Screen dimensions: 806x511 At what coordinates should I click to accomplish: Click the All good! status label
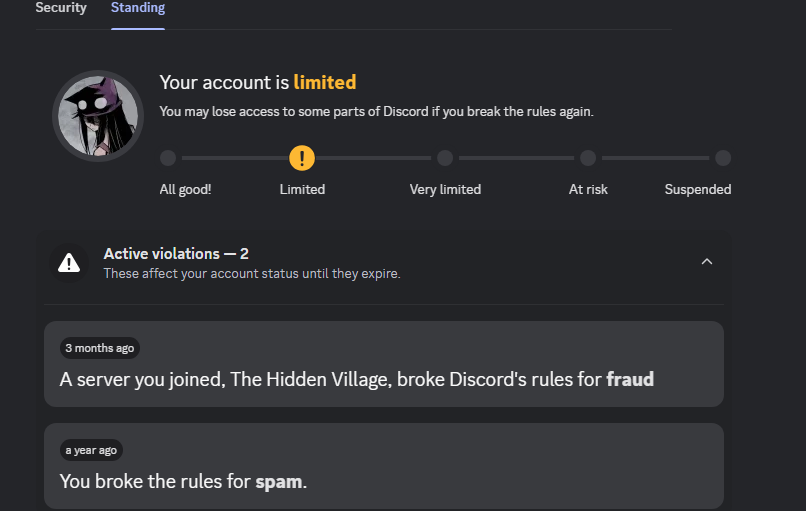[186, 189]
